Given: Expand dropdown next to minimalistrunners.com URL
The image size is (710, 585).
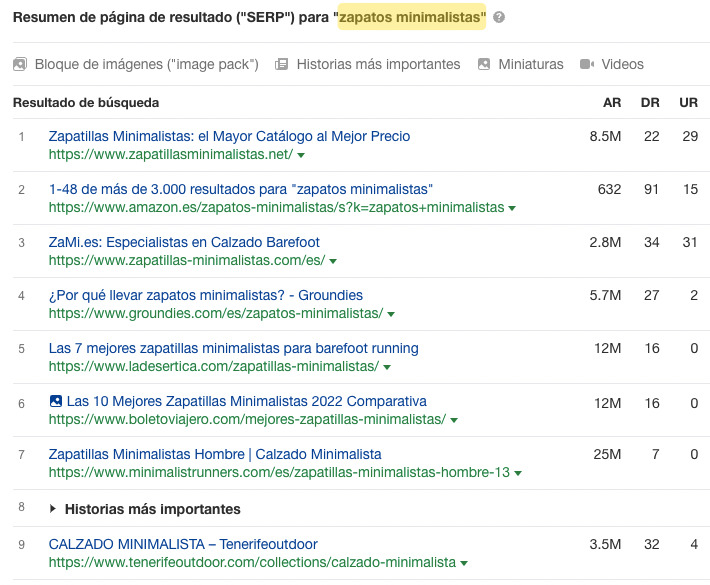Looking at the screenshot, I should coord(518,473).
